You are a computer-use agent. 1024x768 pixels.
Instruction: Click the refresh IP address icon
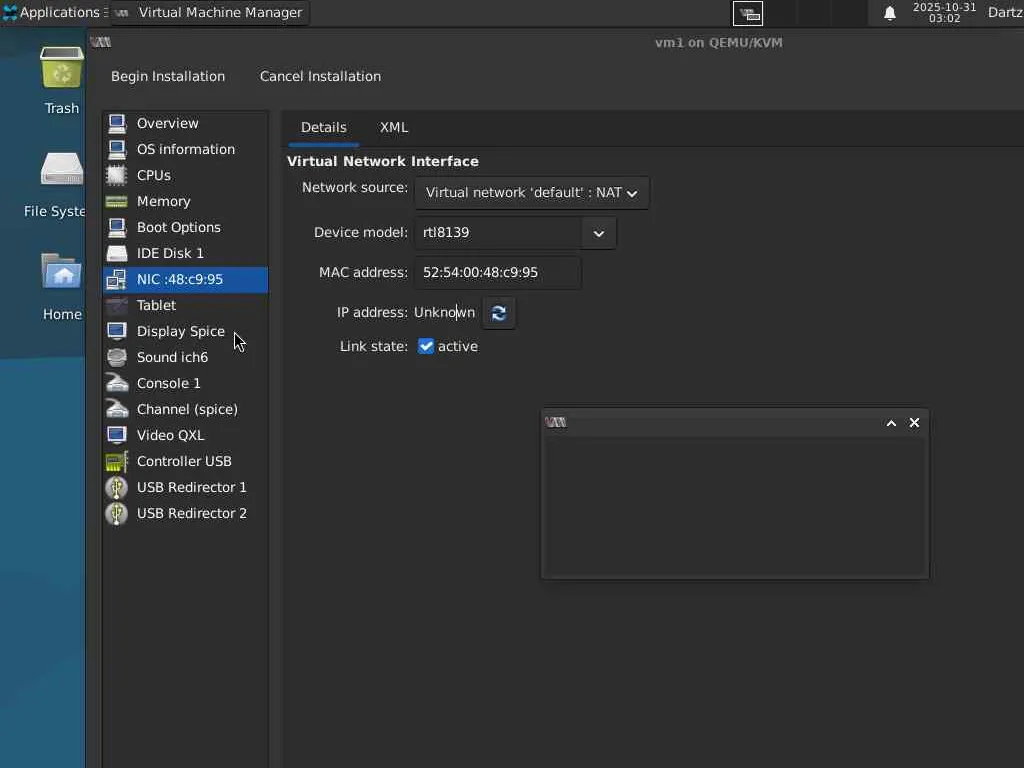click(499, 313)
